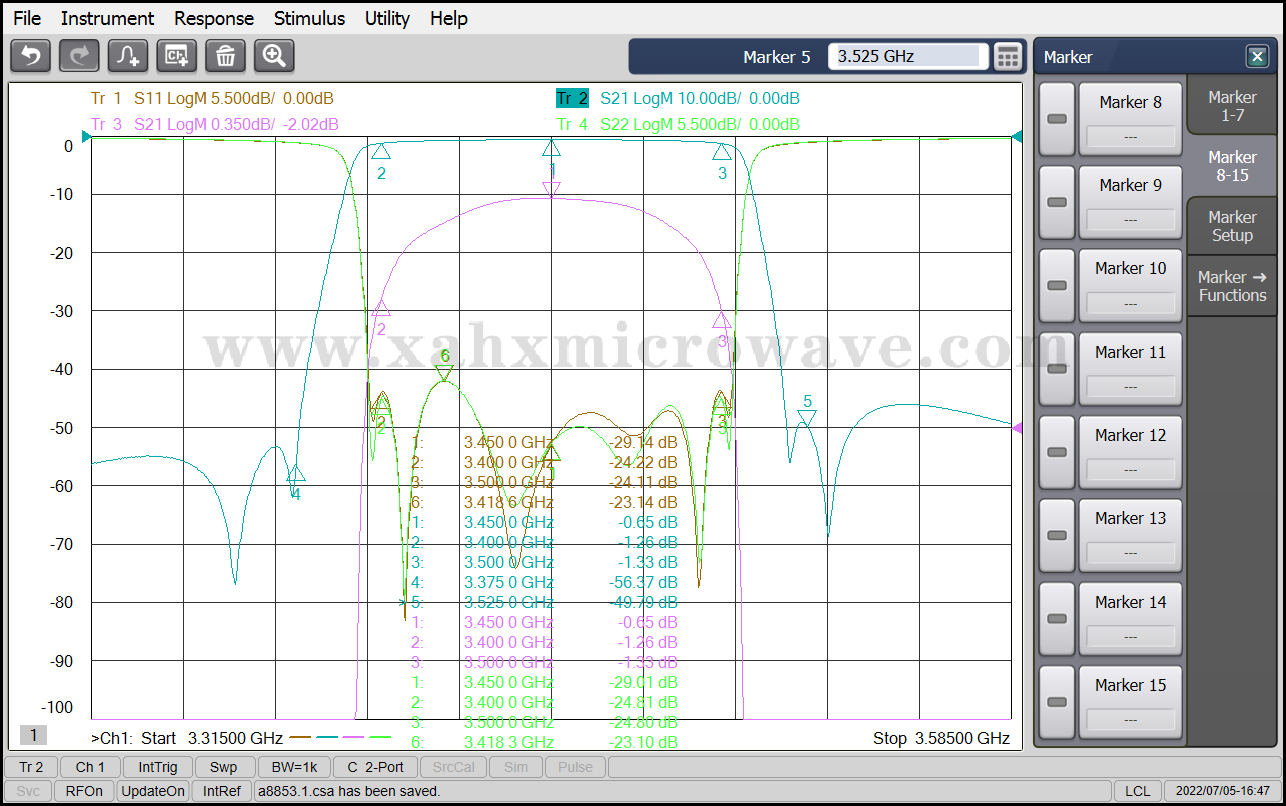
Task: Add a new trace using toolbar icon
Action: pos(128,56)
